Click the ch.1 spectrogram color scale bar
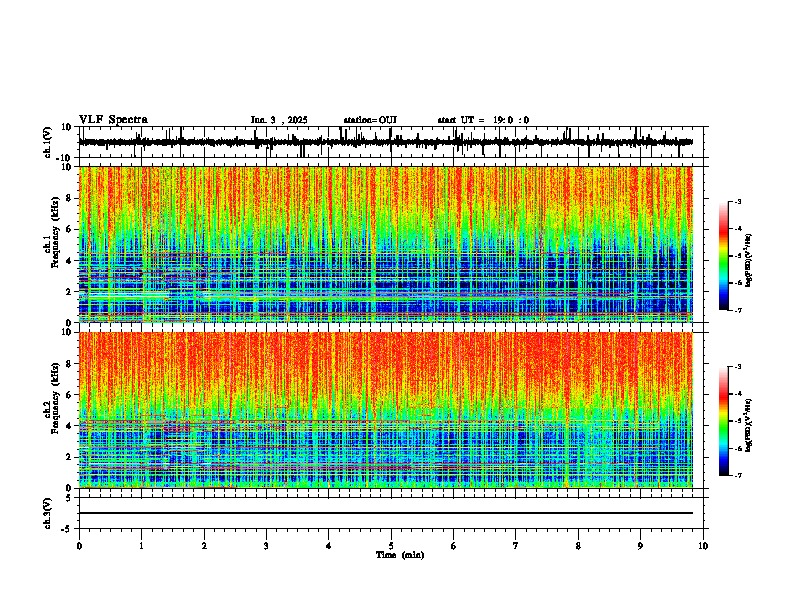The width and height of the screenshot is (792, 612). click(724, 256)
